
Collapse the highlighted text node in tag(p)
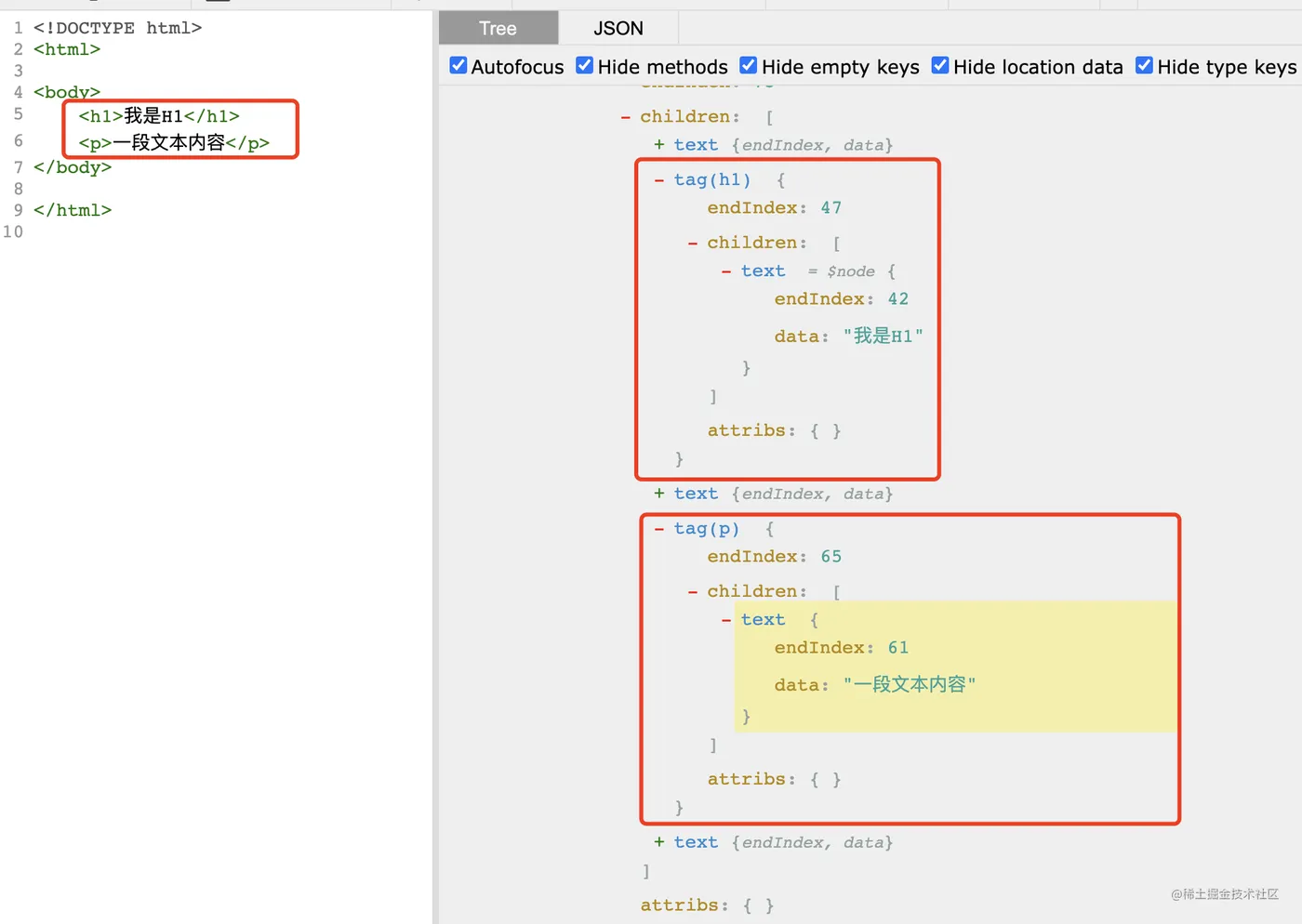point(725,620)
